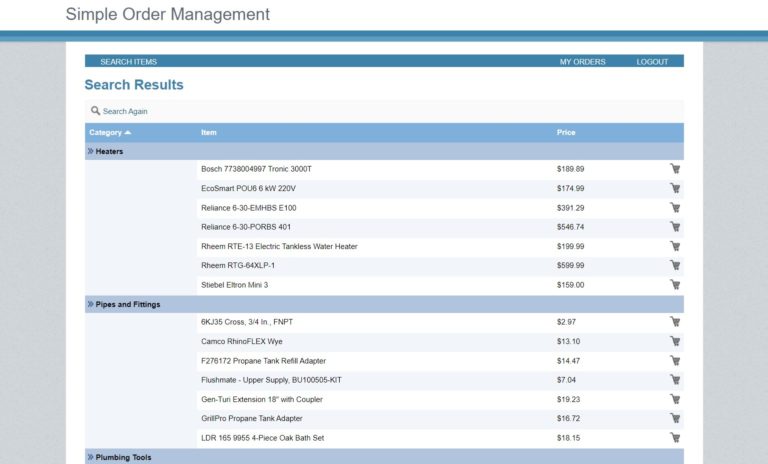Go to My Orders
Viewport: 768px width, 464px height.
tap(582, 62)
